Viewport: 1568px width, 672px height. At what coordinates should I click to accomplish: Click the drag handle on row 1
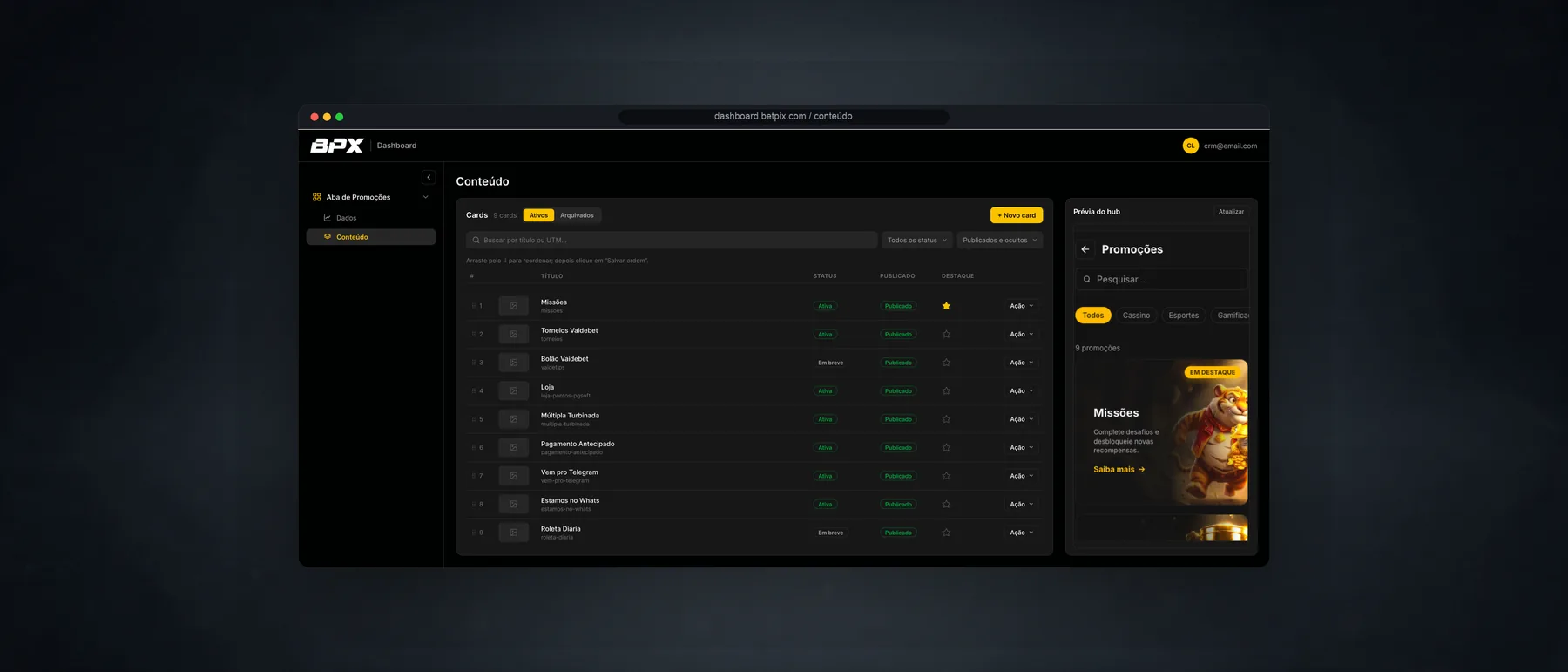(x=474, y=306)
